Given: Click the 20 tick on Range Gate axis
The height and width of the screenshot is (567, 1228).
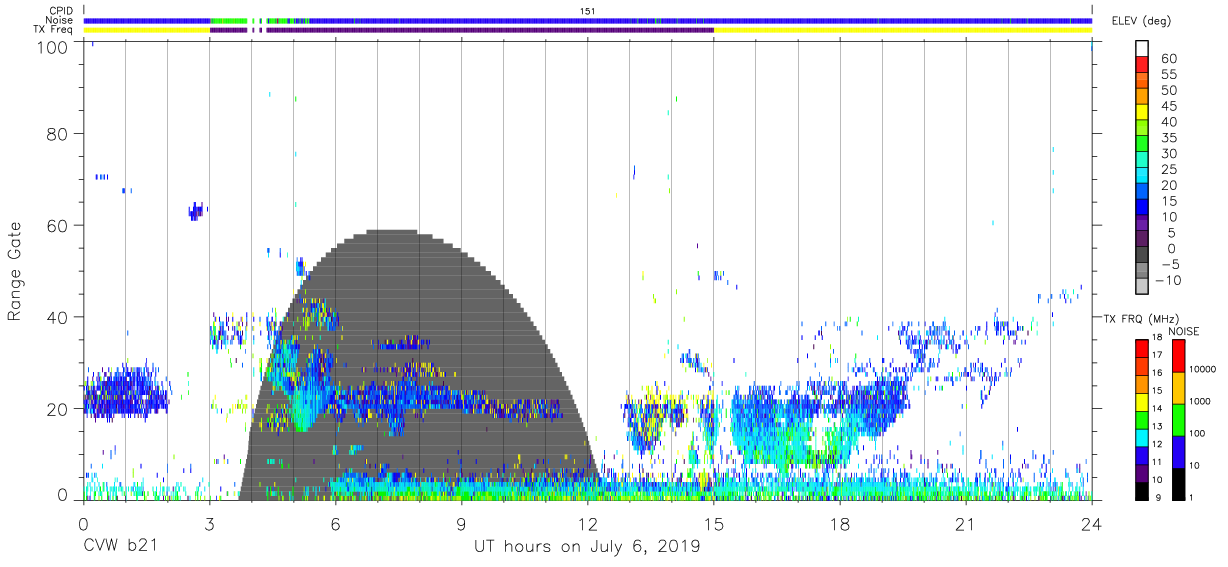Looking at the screenshot, I should coord(58,408).
